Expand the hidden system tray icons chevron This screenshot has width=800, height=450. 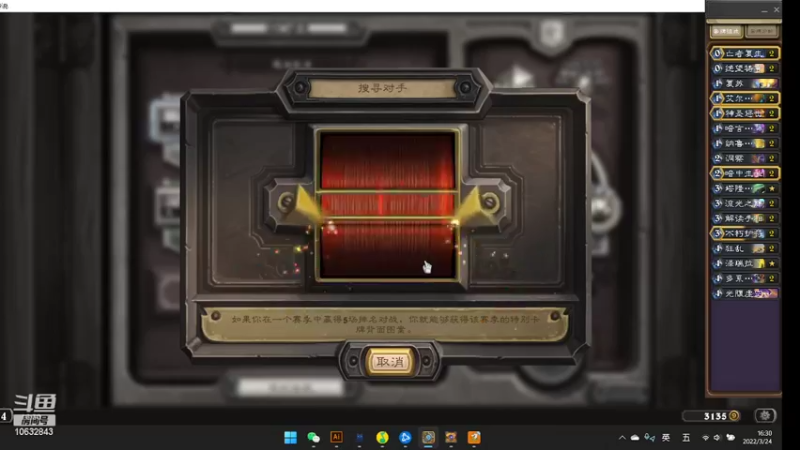pyautogui.click(x=622, y=438)
